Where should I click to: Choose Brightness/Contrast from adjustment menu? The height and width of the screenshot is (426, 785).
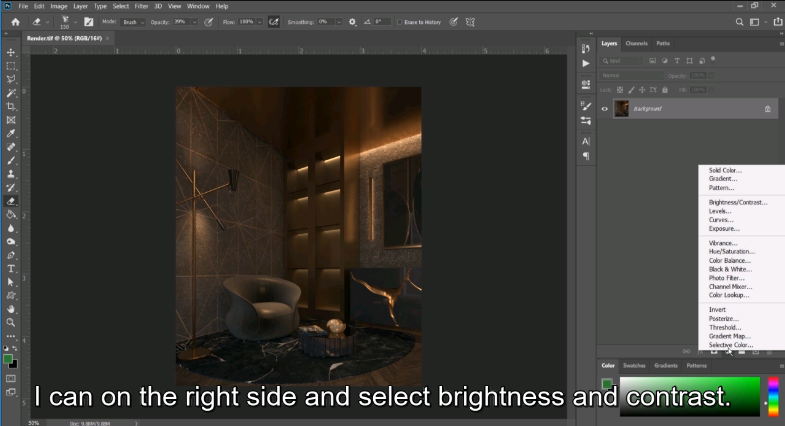737,202
